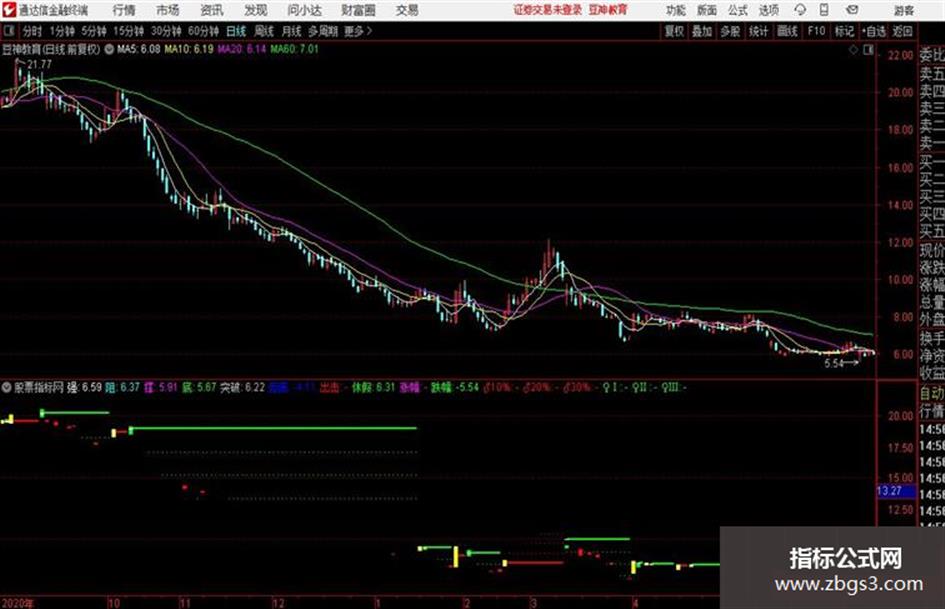Click the 休憩: 6.31 indicator value
The height and width of the screenshot is (609, 945).
pos(374,388)
